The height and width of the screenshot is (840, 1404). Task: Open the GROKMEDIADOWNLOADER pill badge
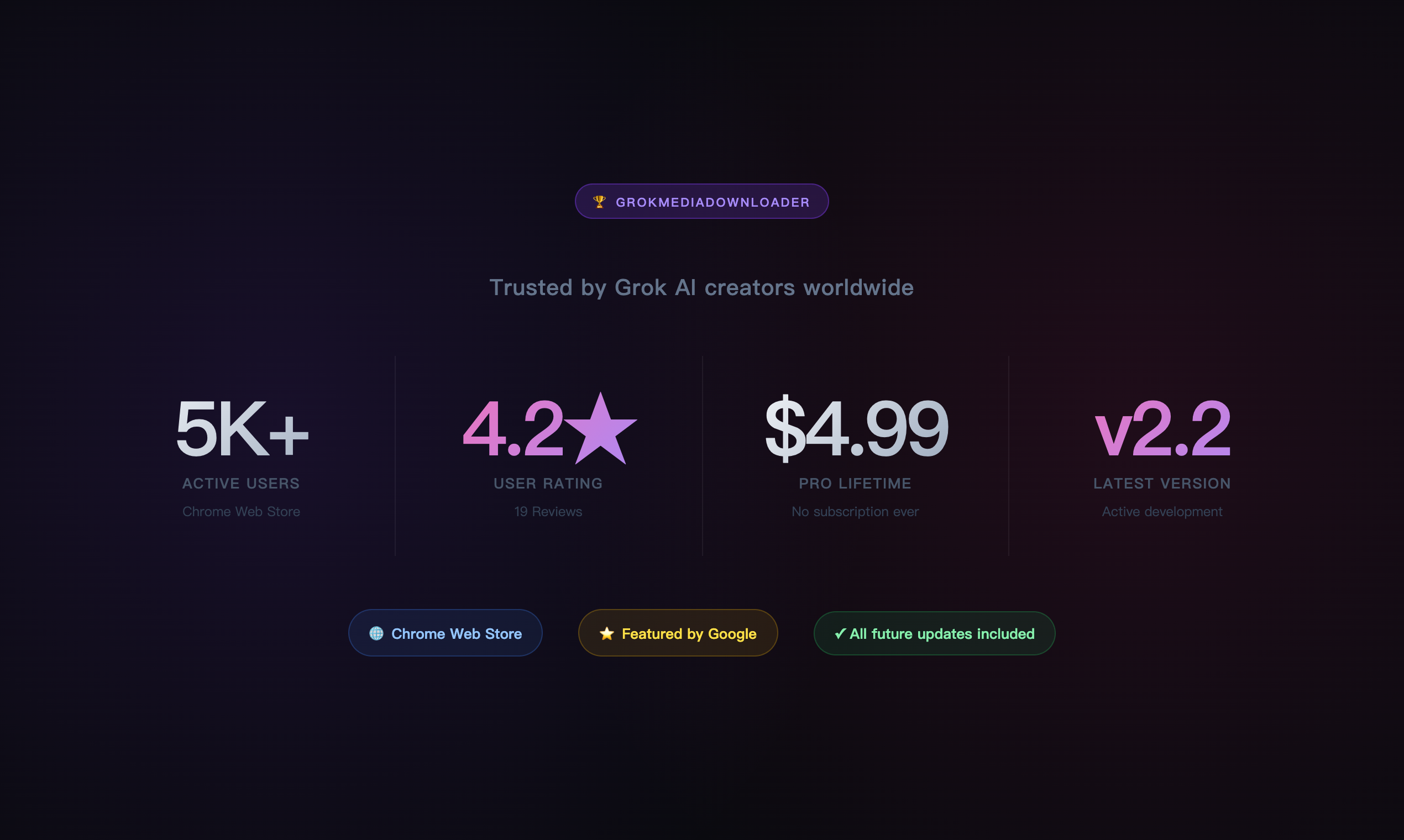pos(702,201)
